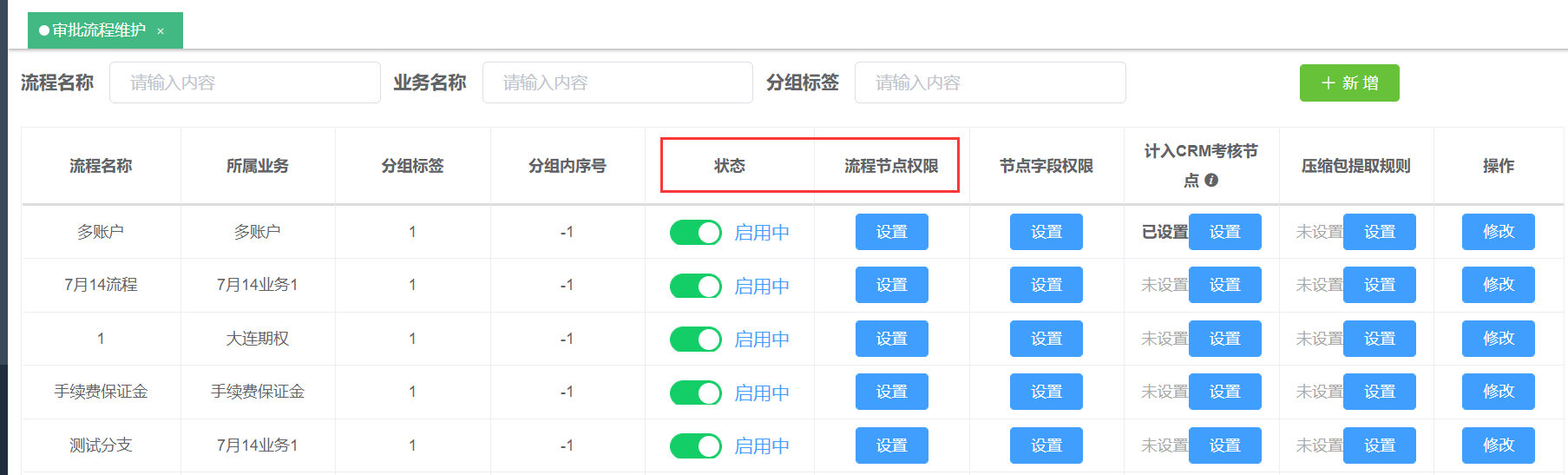
Task: Click the 状态 column header
Action: point(730,166)
